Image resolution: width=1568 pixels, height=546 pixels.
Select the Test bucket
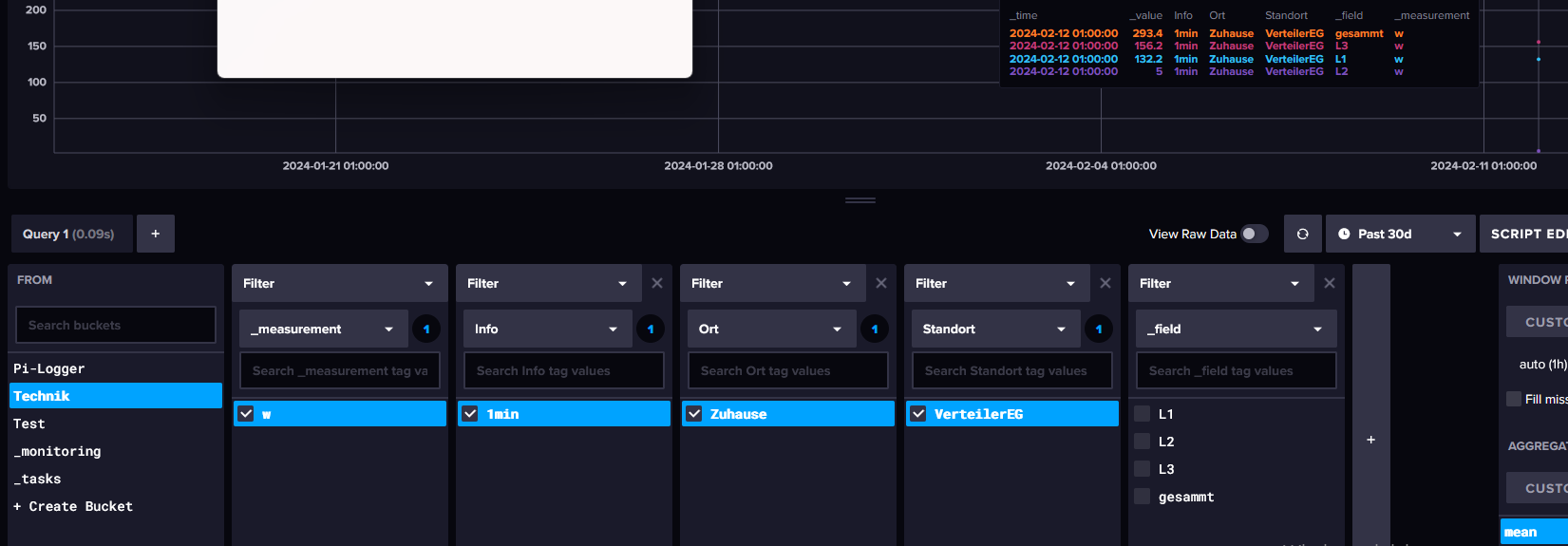click(x=116, y=424)
